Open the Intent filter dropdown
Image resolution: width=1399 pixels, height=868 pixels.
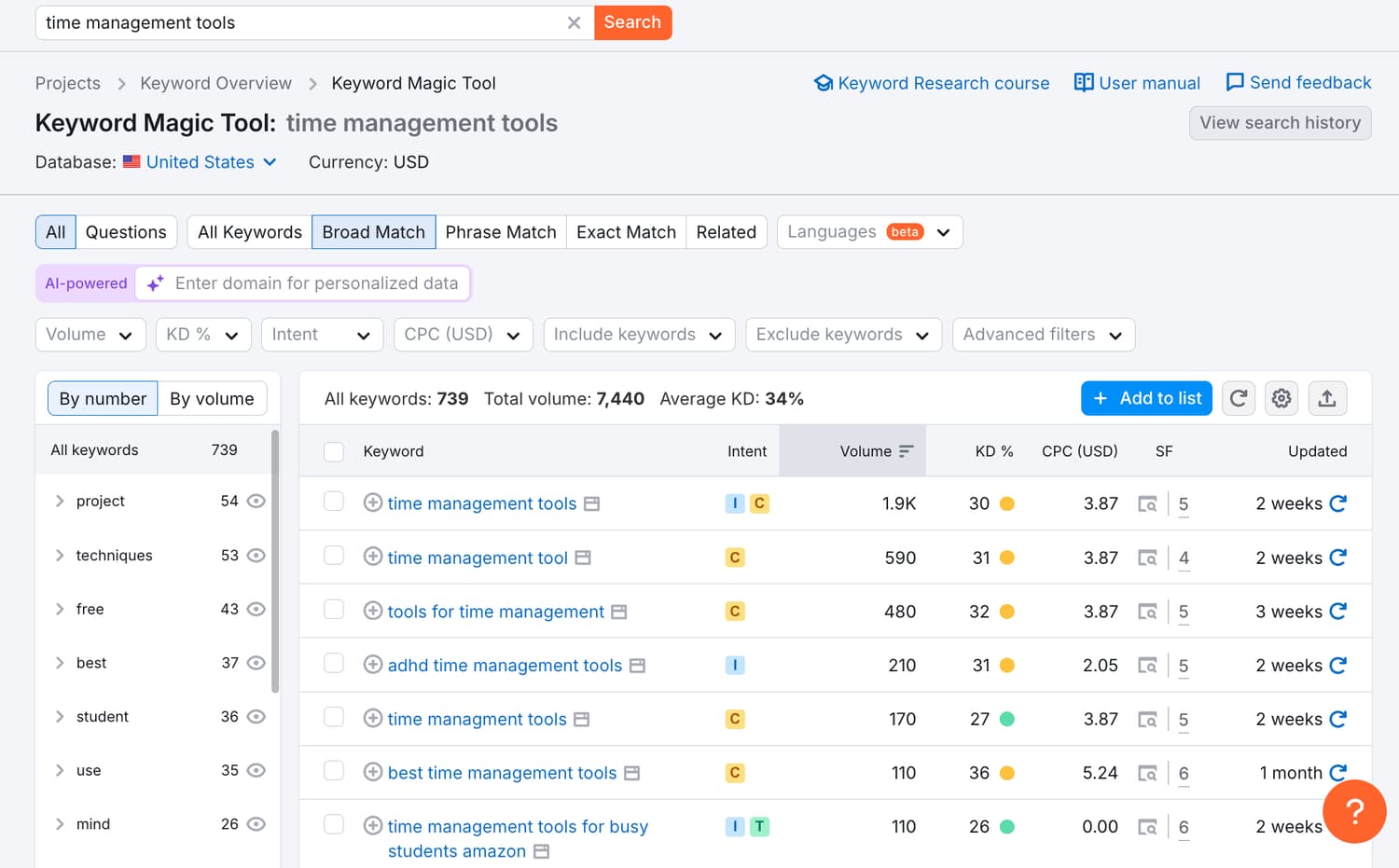coord(322,335)
